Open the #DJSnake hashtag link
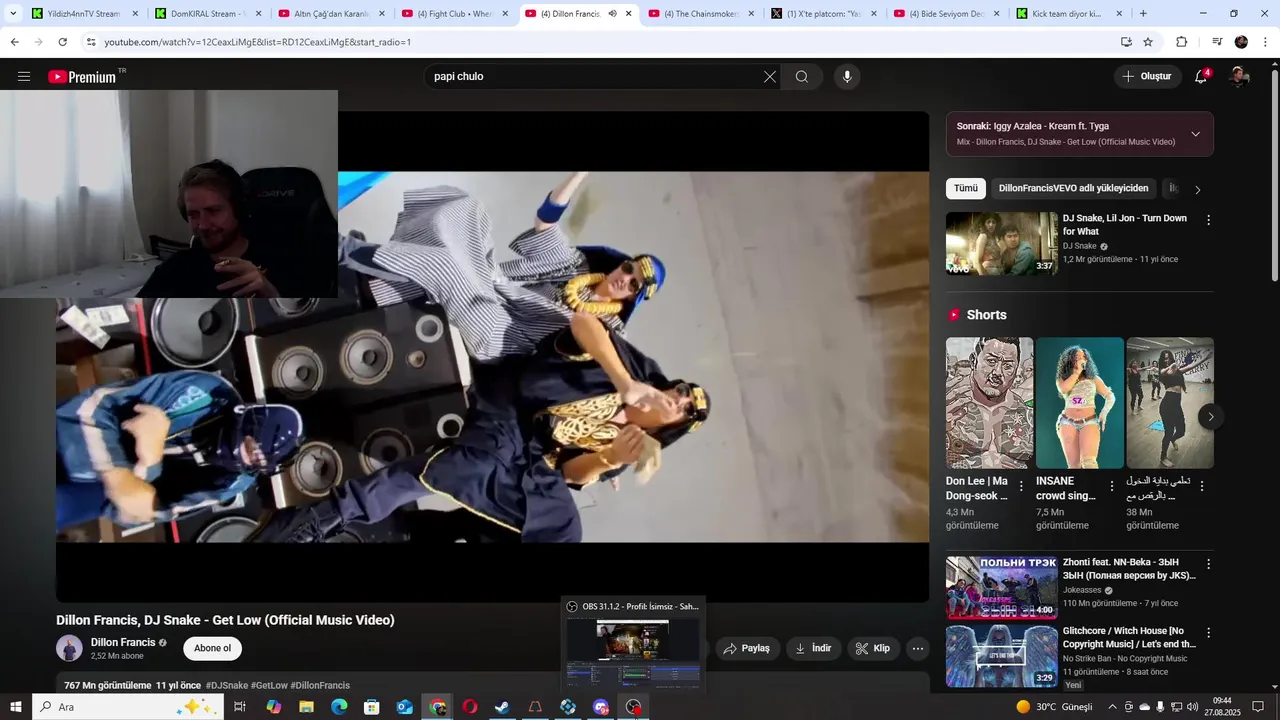 [x=226, y=685]
